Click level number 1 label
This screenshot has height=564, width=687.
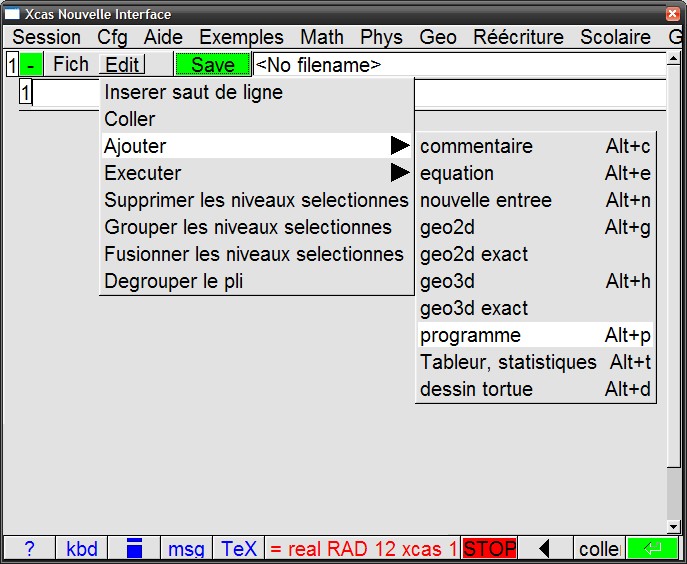(25, 92)
